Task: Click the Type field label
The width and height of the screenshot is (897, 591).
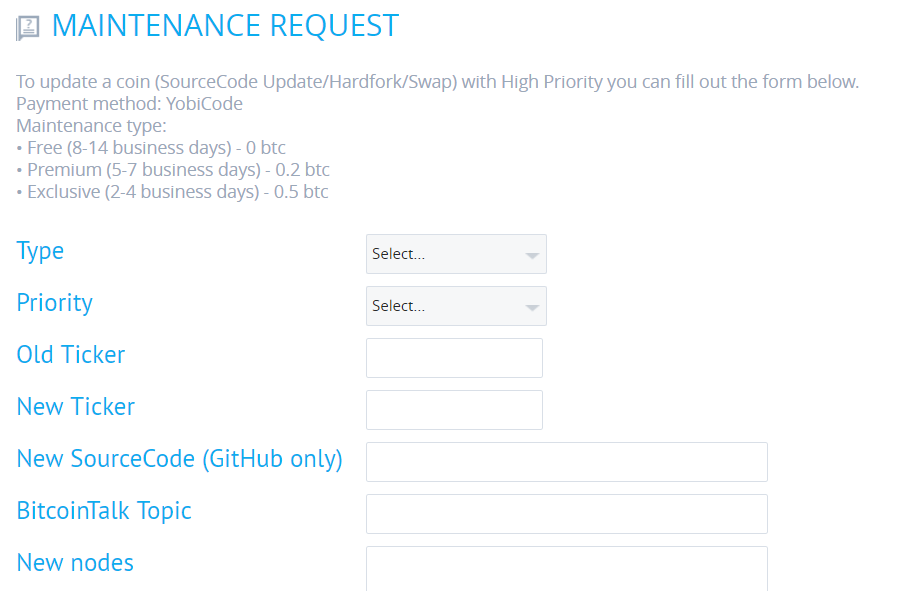Action: point(40,251)
